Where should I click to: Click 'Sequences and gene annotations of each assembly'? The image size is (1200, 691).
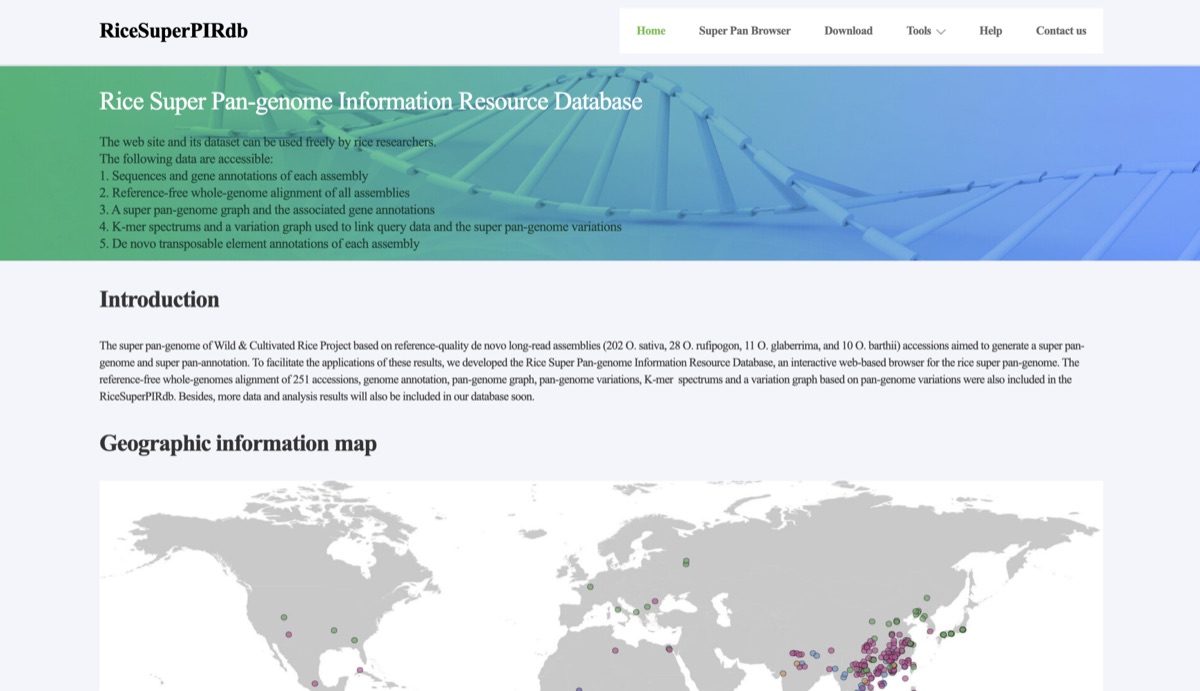click(234, 176)
